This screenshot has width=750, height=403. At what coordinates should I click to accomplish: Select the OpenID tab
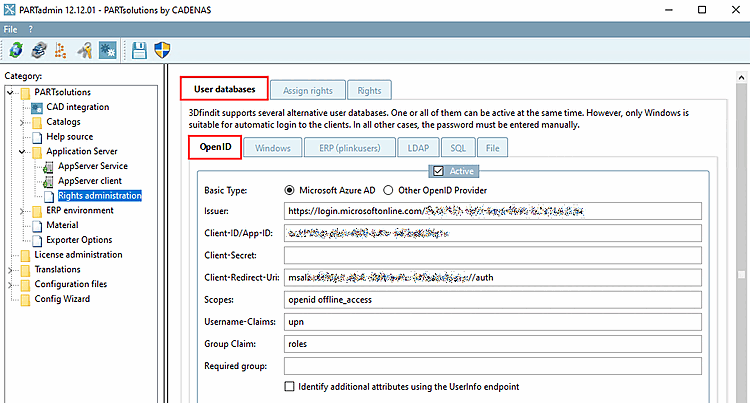point(215,147)
